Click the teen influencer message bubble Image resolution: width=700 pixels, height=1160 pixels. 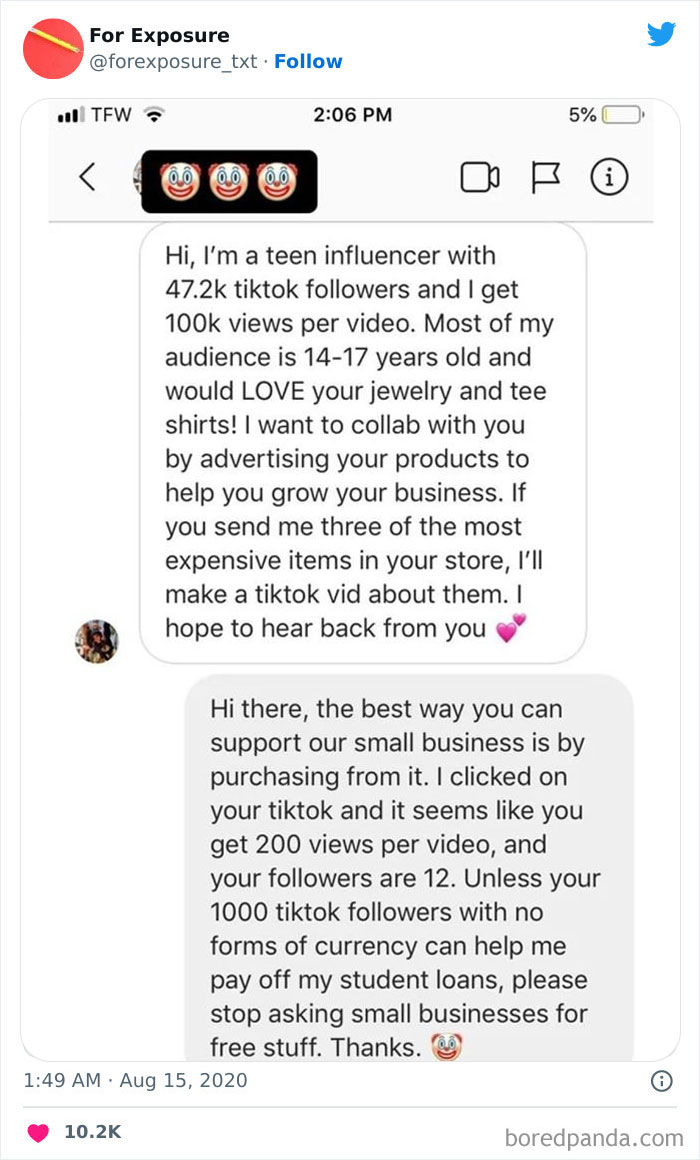pyautogui.click(x=362, y=442)
